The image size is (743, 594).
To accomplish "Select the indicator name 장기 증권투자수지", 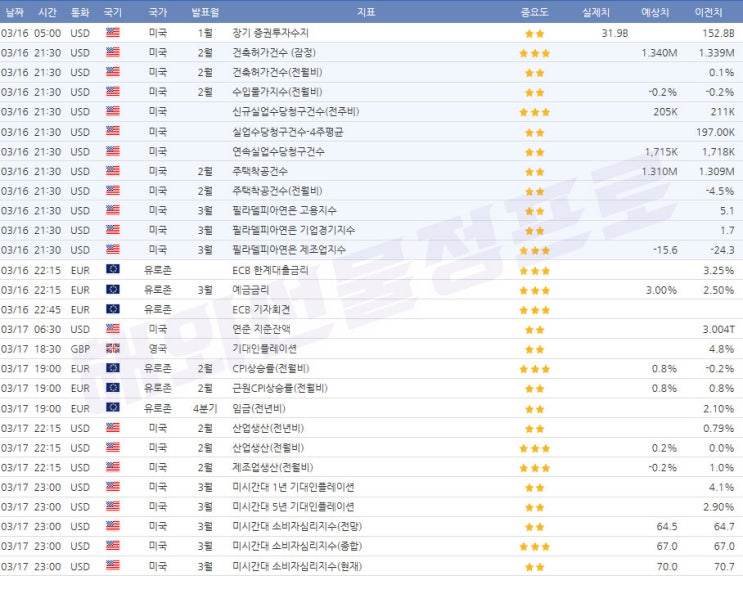I will 270,33.
